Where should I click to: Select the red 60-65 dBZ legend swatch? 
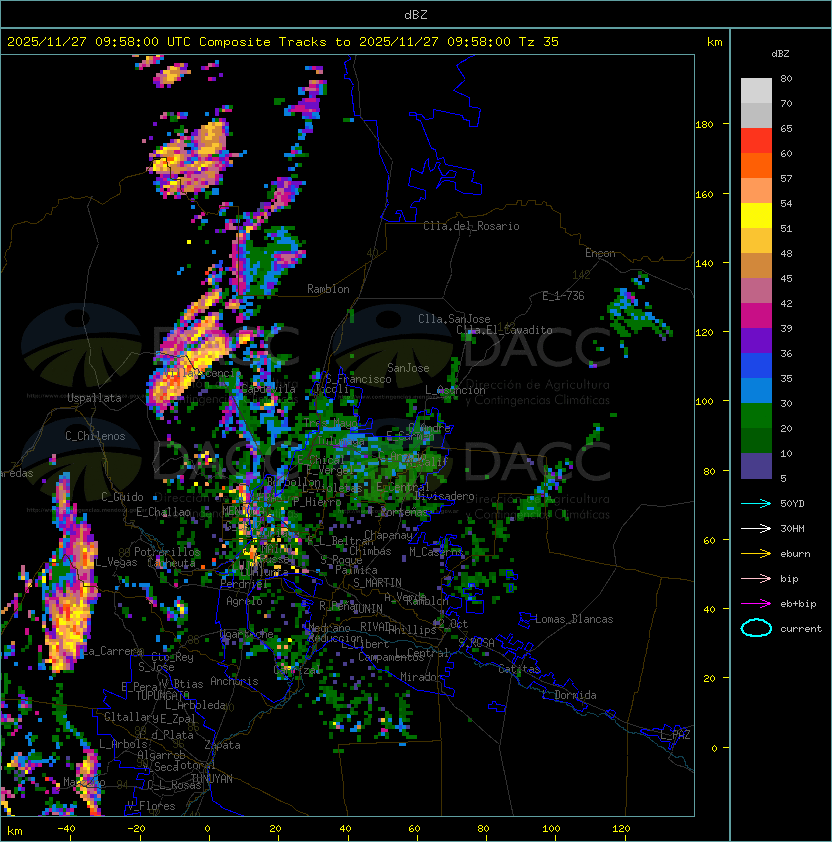click(756, 141)
